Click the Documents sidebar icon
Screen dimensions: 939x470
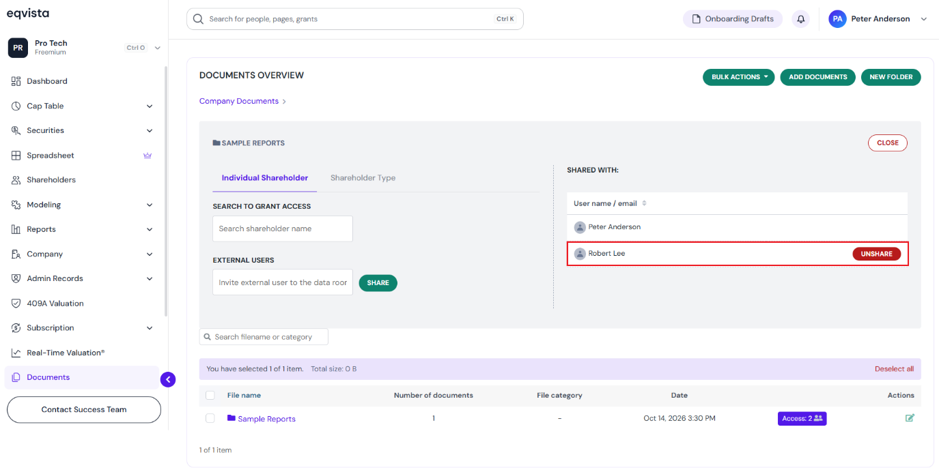coord(16,378)
